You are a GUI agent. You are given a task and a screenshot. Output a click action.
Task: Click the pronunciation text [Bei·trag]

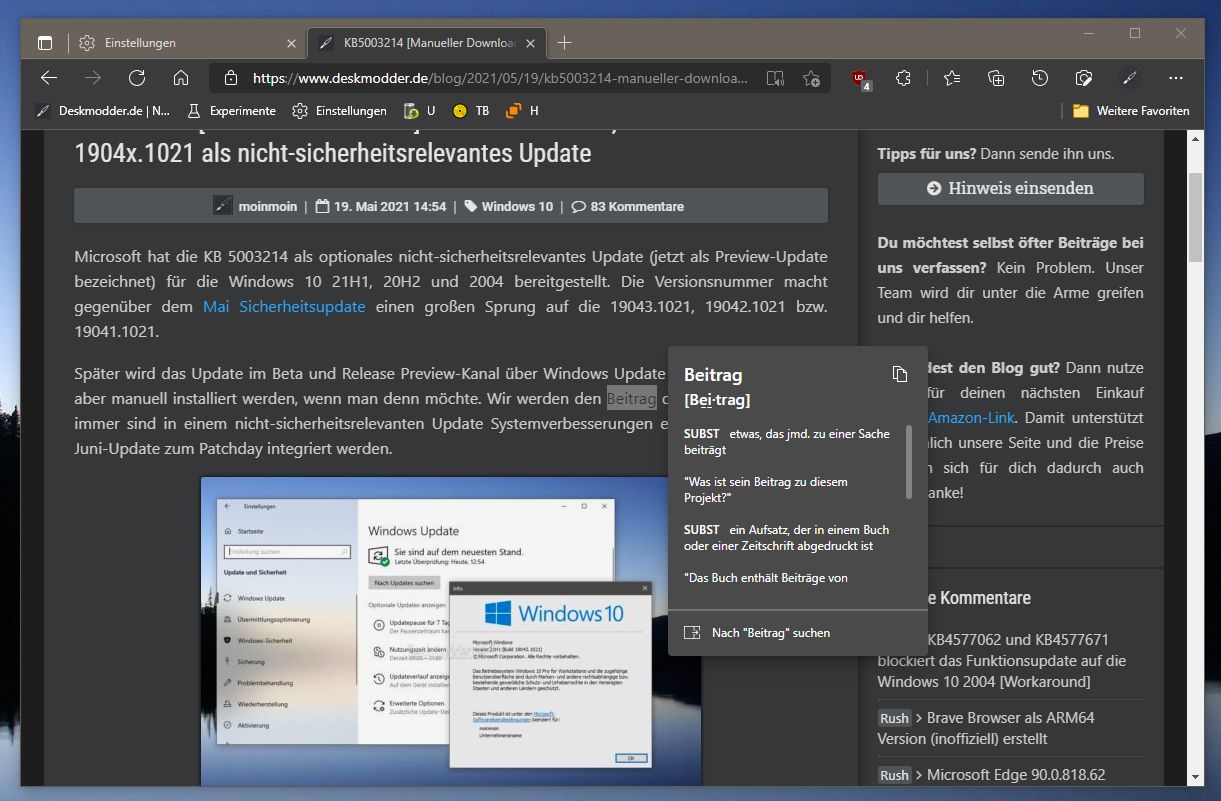(x=717, y=400)
